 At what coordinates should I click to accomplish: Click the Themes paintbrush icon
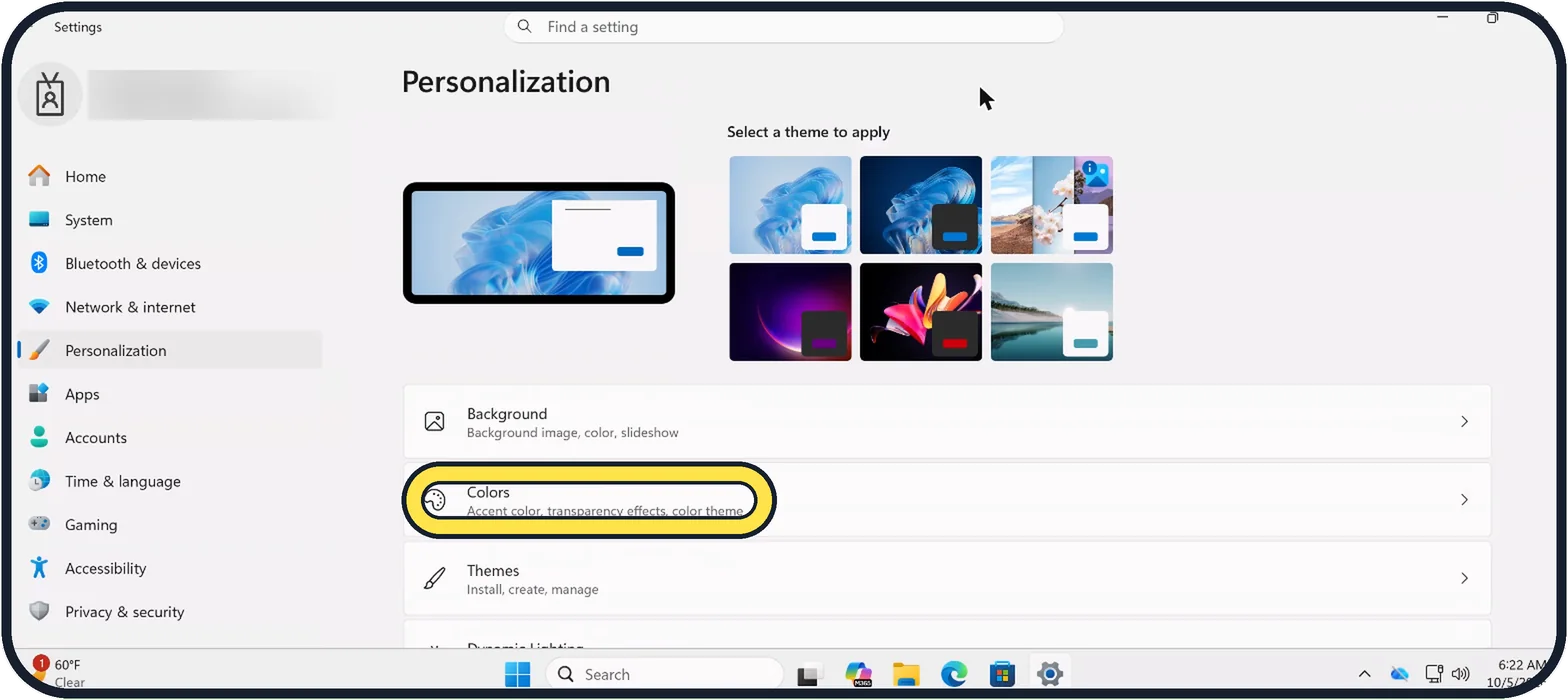[x=434, y=578]
